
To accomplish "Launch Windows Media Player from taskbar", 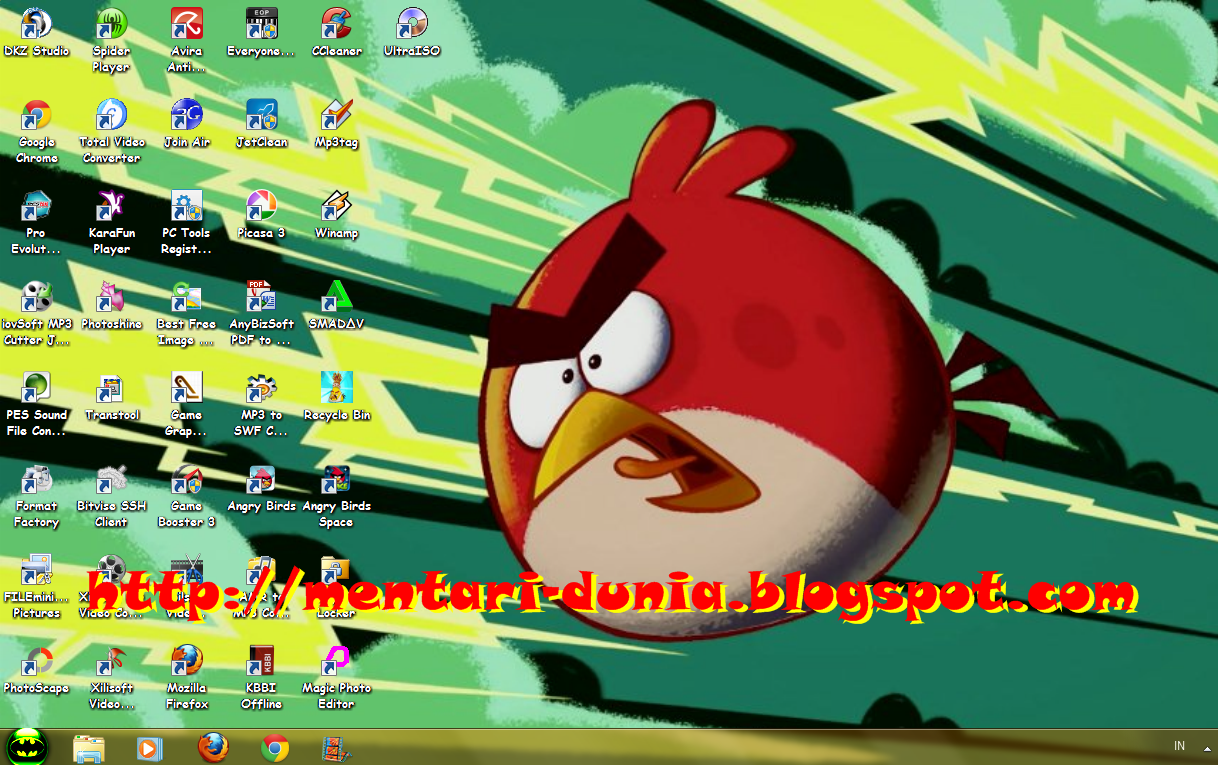I will click(x=149, y=748).
